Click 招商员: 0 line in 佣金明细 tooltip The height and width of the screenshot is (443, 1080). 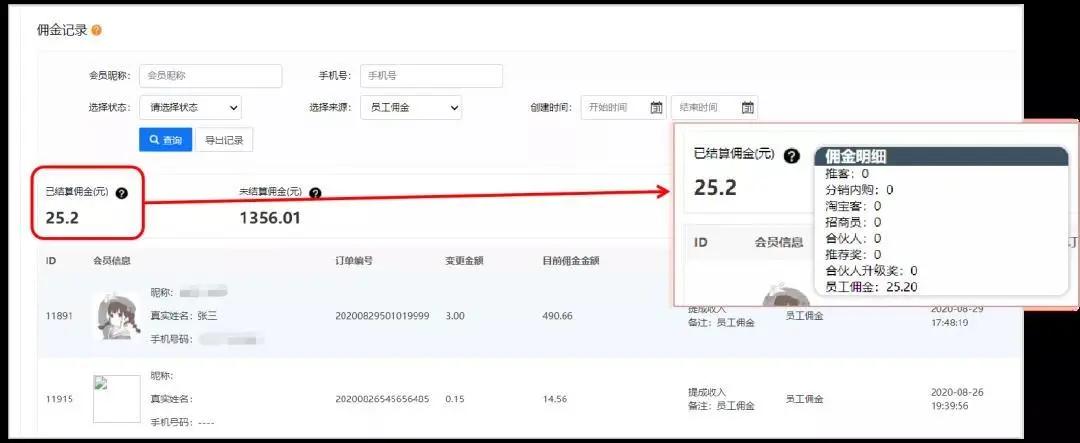[x=853, y=222]
